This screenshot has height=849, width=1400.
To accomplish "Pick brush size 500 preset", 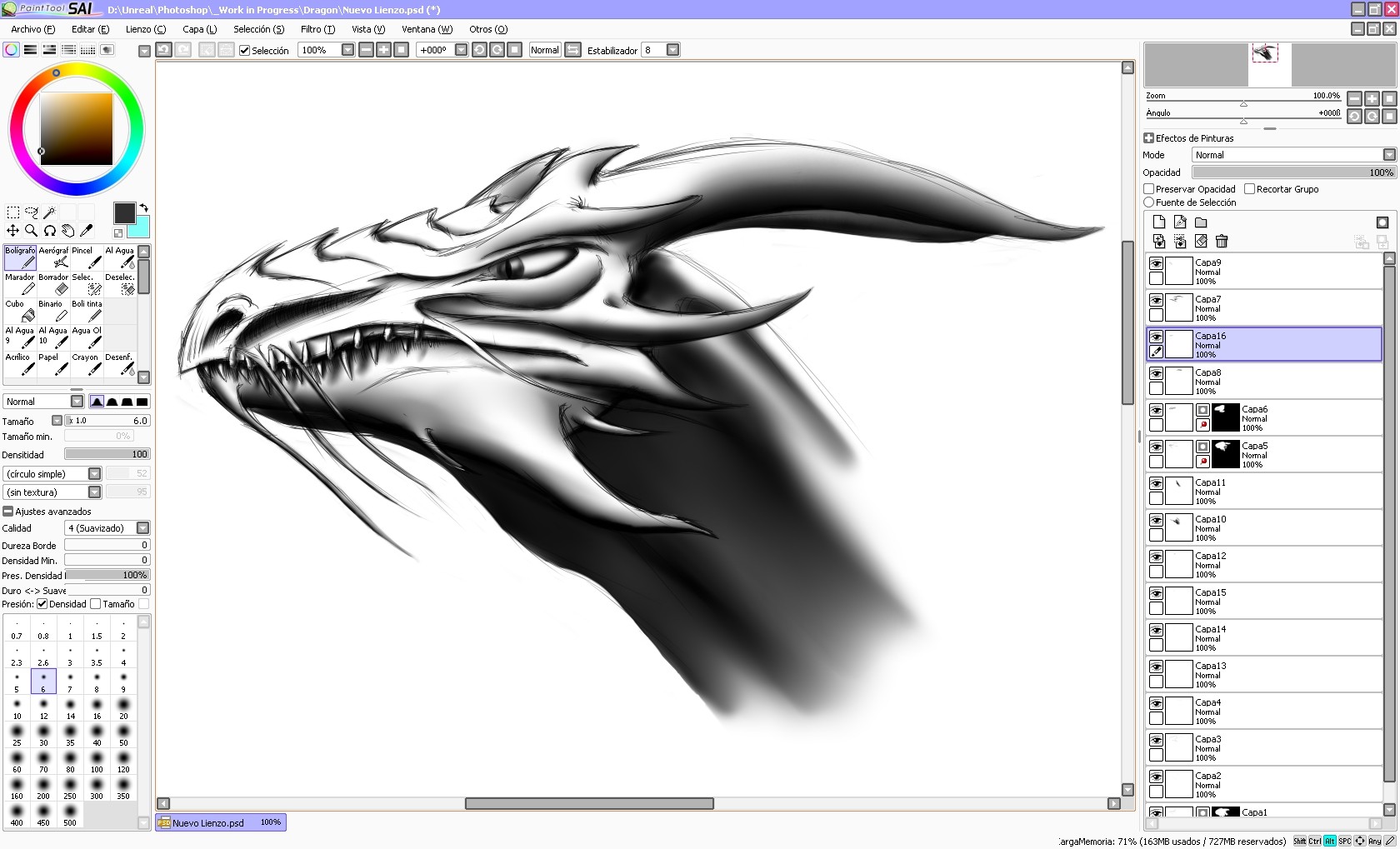I will coord(70,816).
